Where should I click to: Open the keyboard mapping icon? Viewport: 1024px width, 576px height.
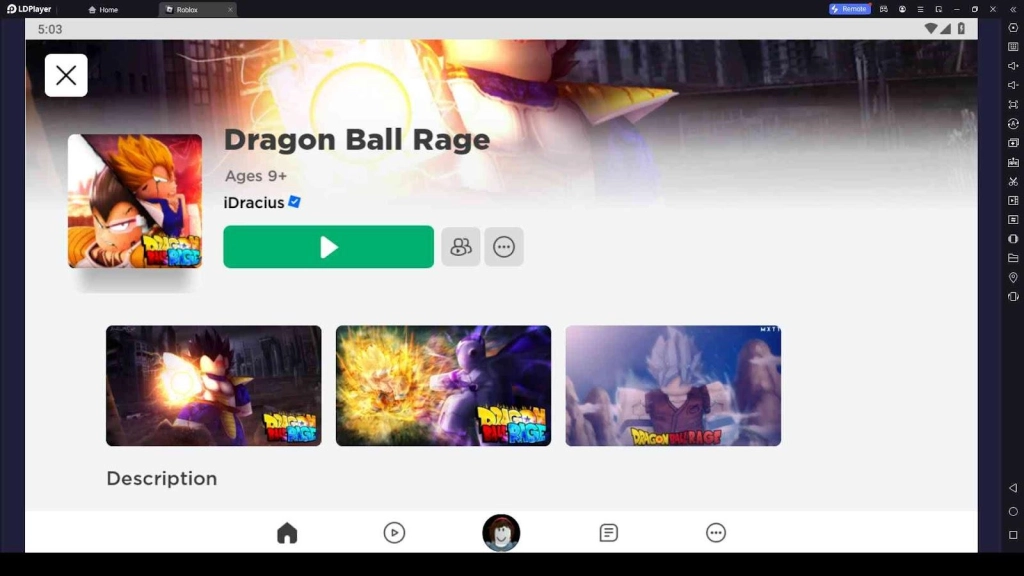click(1013, 47)
